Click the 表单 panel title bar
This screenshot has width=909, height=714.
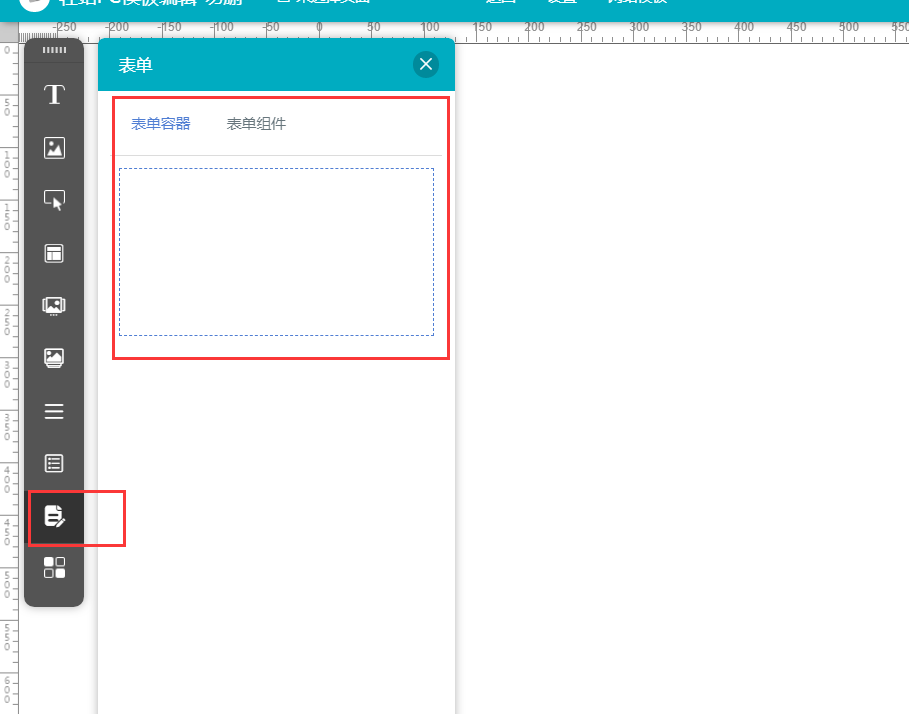pos(250,65)
